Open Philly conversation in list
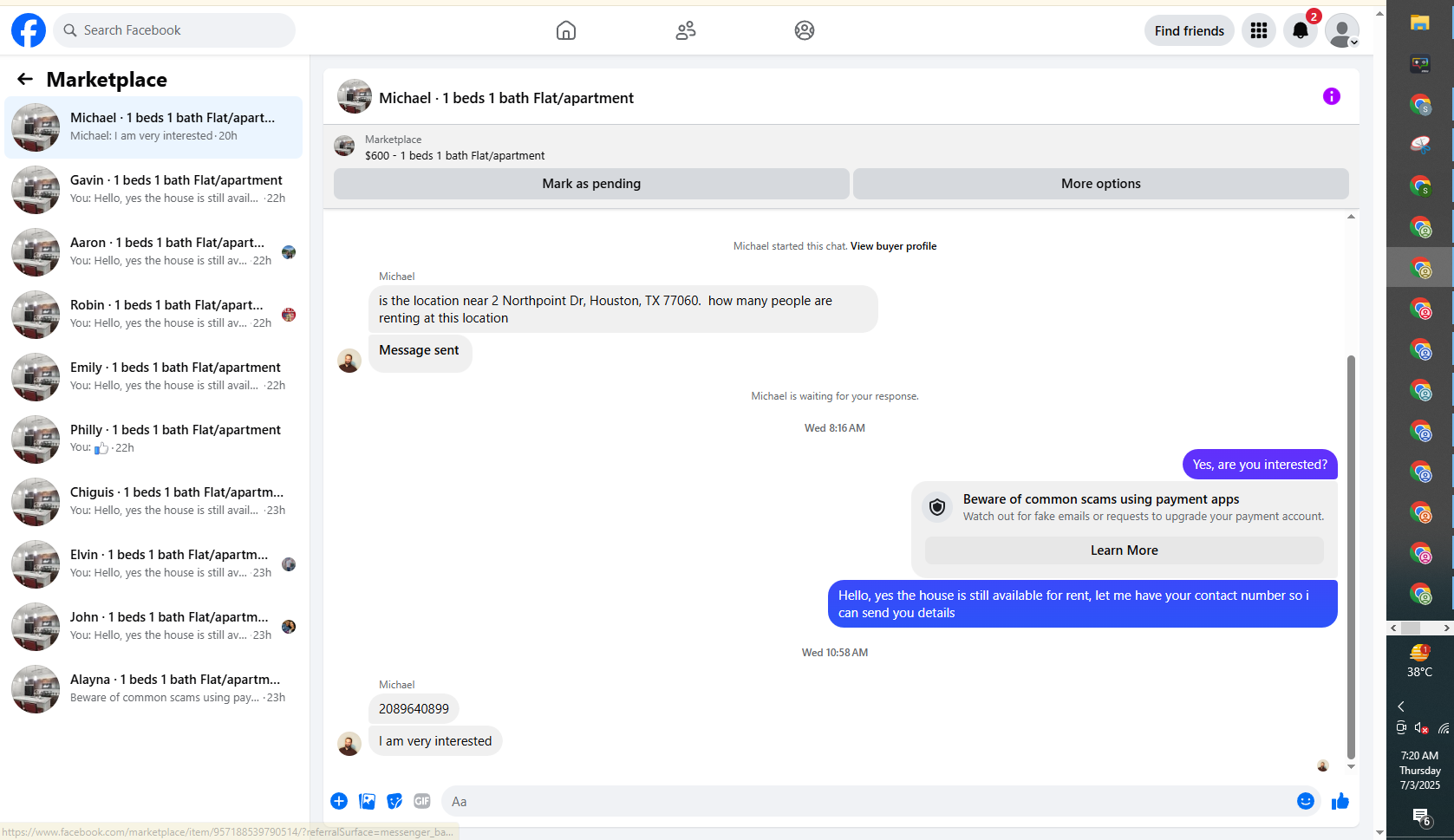 pyautogui.click(x=153, y=440)
